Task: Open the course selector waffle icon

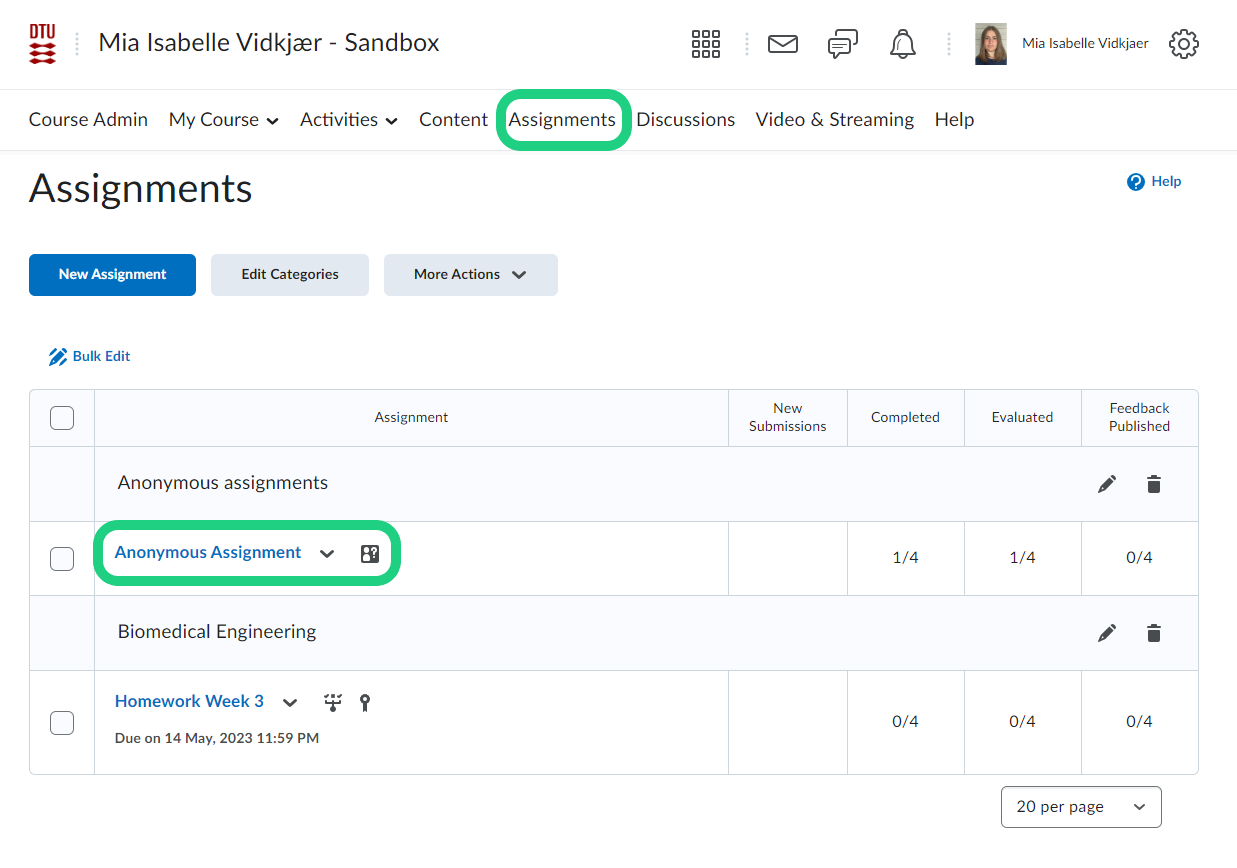Action: [706, 44]
